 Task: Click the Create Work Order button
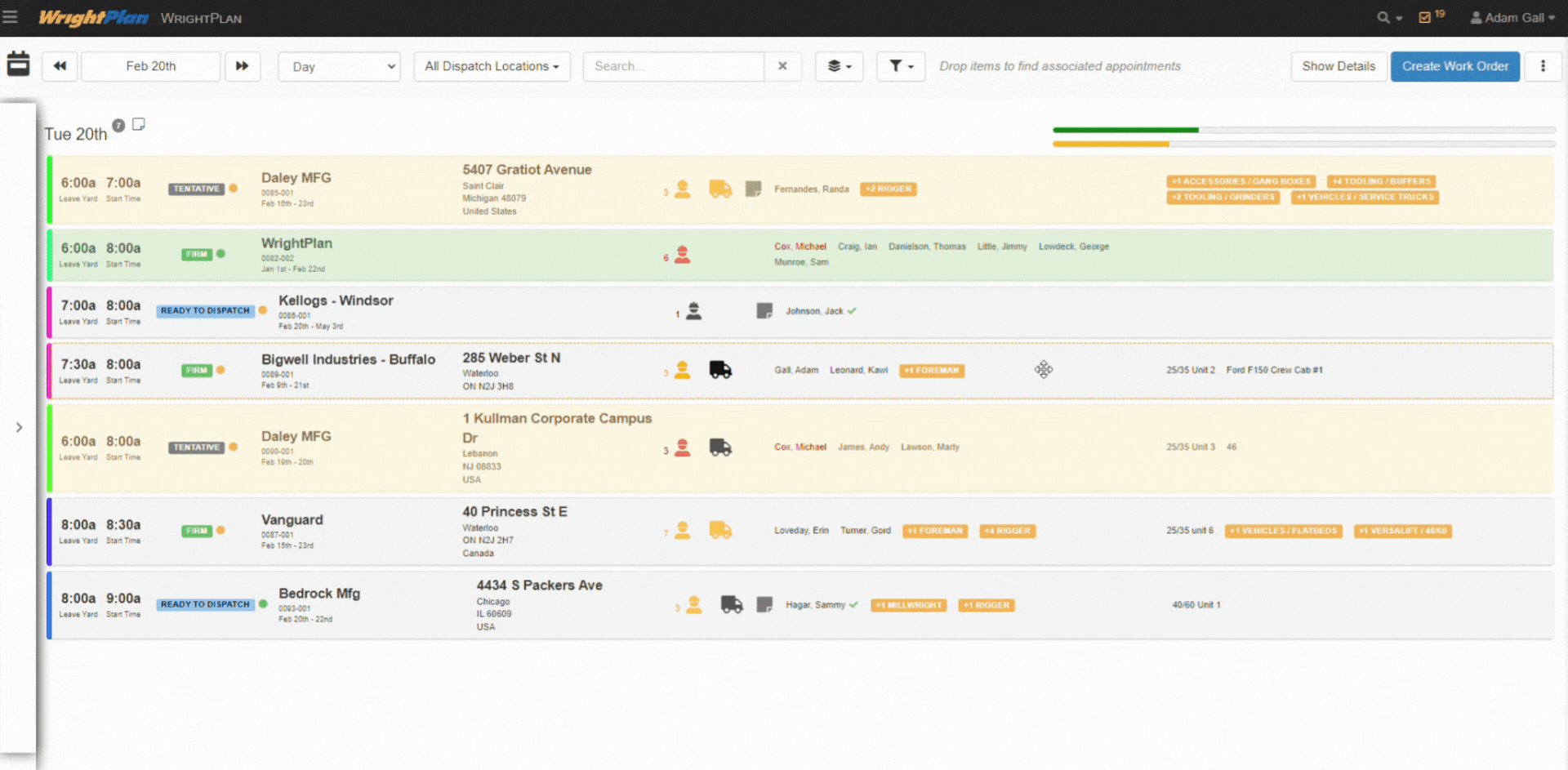1454,66
